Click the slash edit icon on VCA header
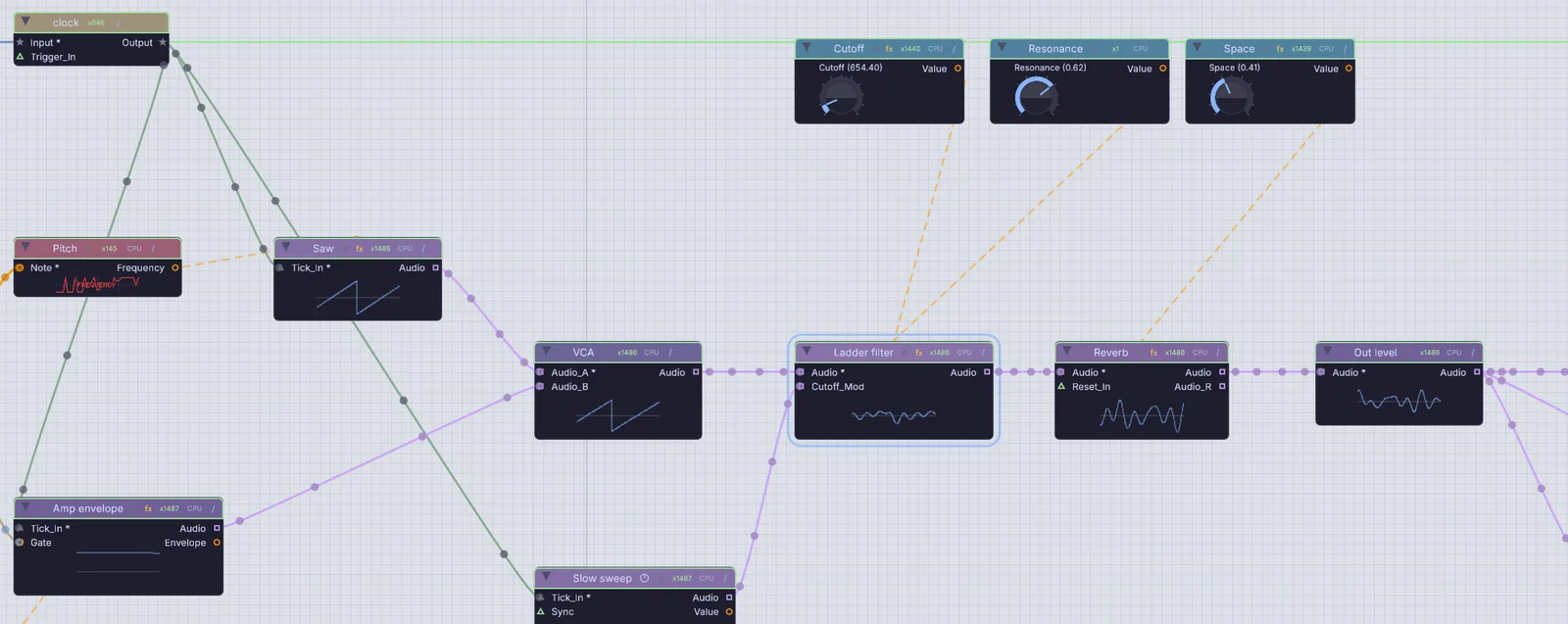 click(670, 353)
